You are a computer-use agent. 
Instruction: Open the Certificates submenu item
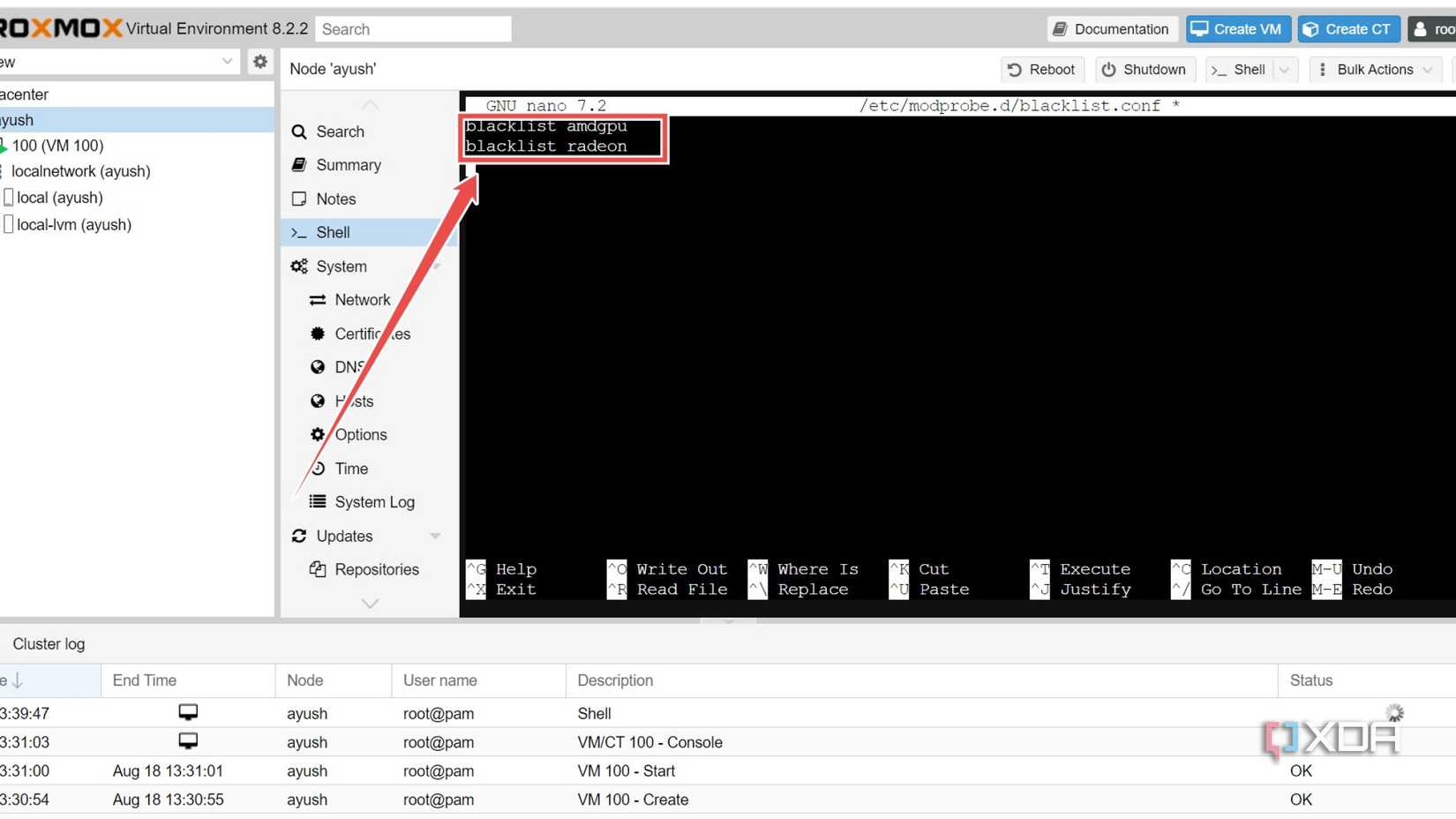369,334
